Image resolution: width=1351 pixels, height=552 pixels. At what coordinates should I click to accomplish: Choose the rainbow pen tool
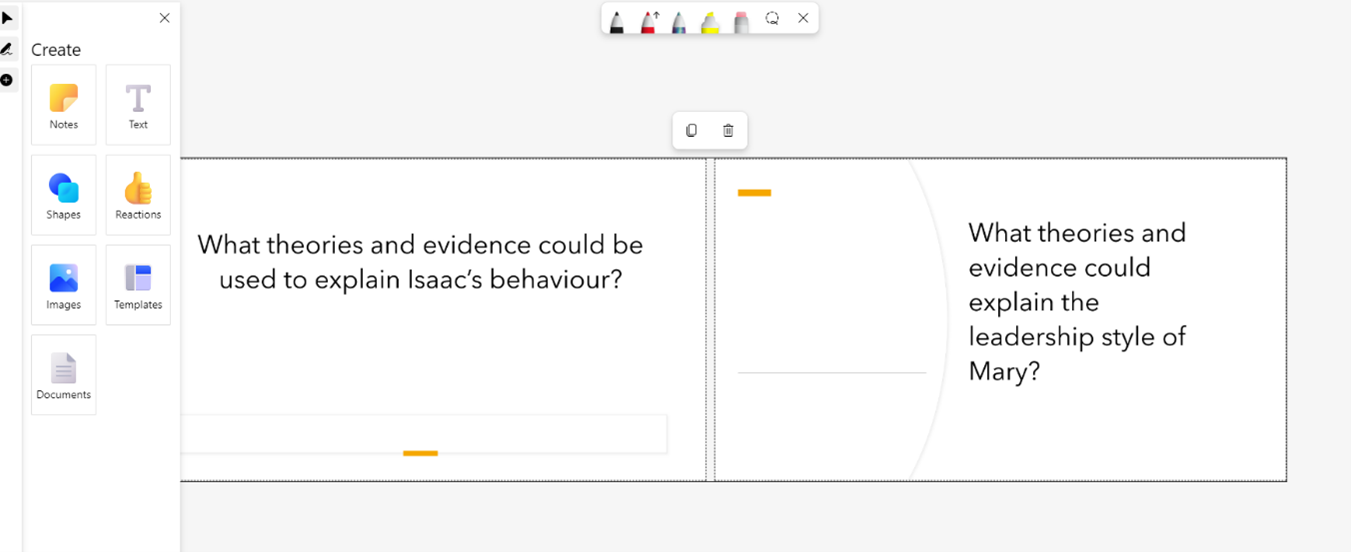click(x=679, y=20)
